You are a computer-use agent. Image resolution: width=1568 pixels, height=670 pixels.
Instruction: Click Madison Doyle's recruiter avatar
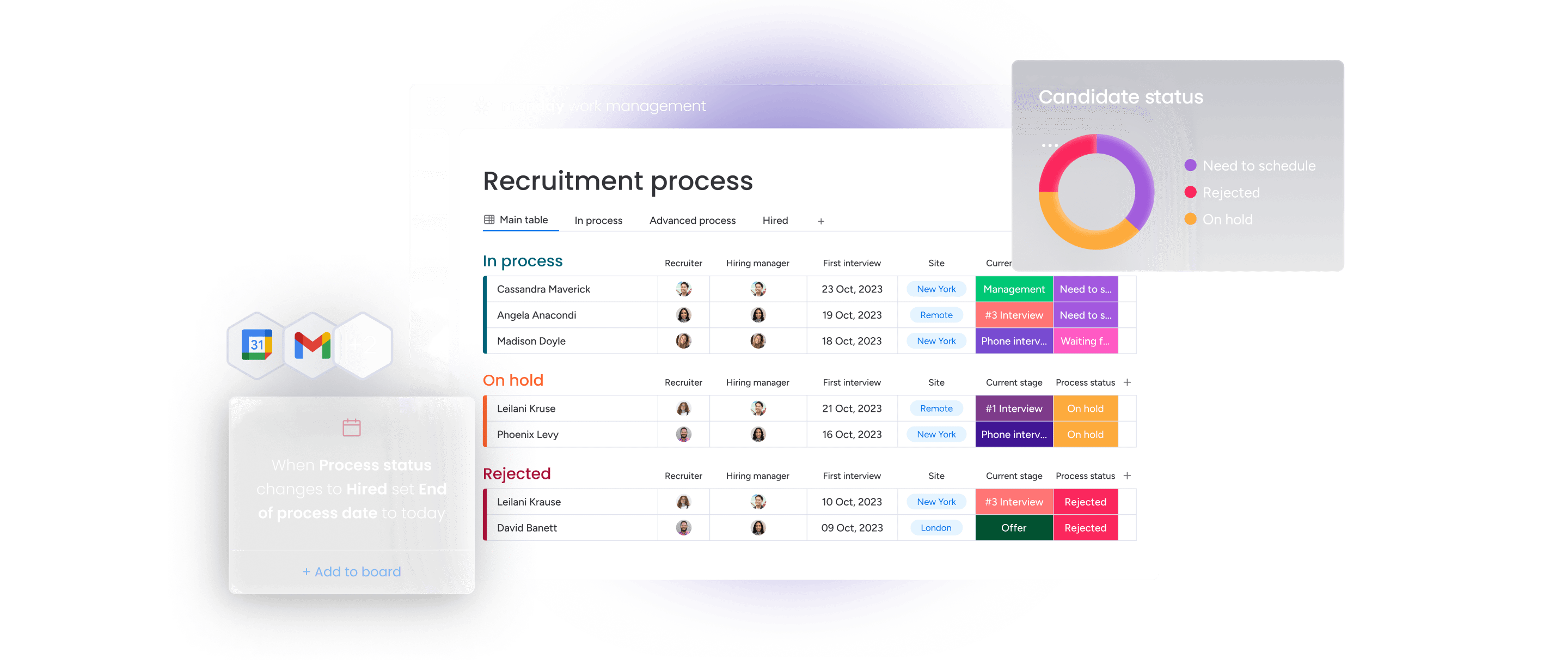(x=684, y=341)
